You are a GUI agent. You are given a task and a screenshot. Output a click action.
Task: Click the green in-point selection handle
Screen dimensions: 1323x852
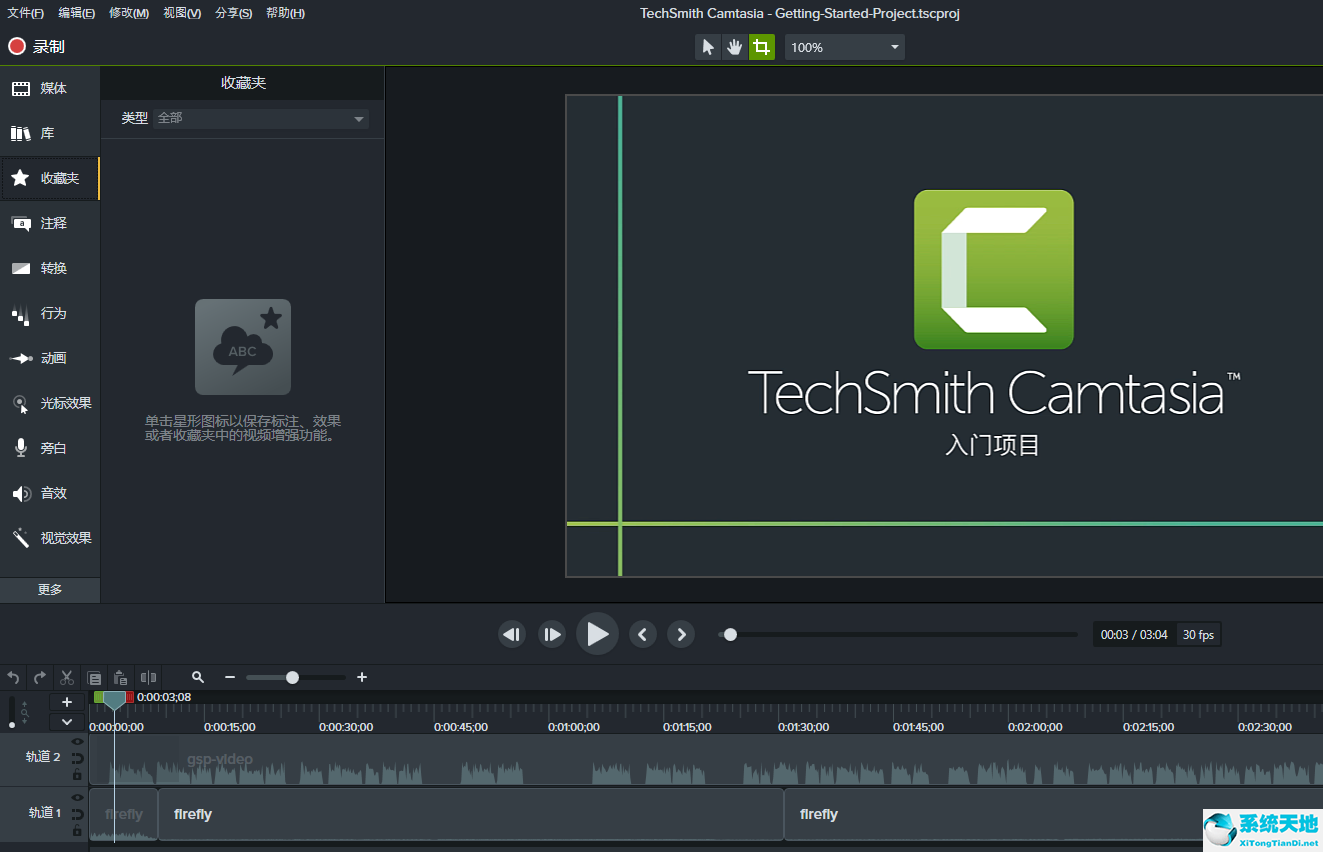coord(98,697)
